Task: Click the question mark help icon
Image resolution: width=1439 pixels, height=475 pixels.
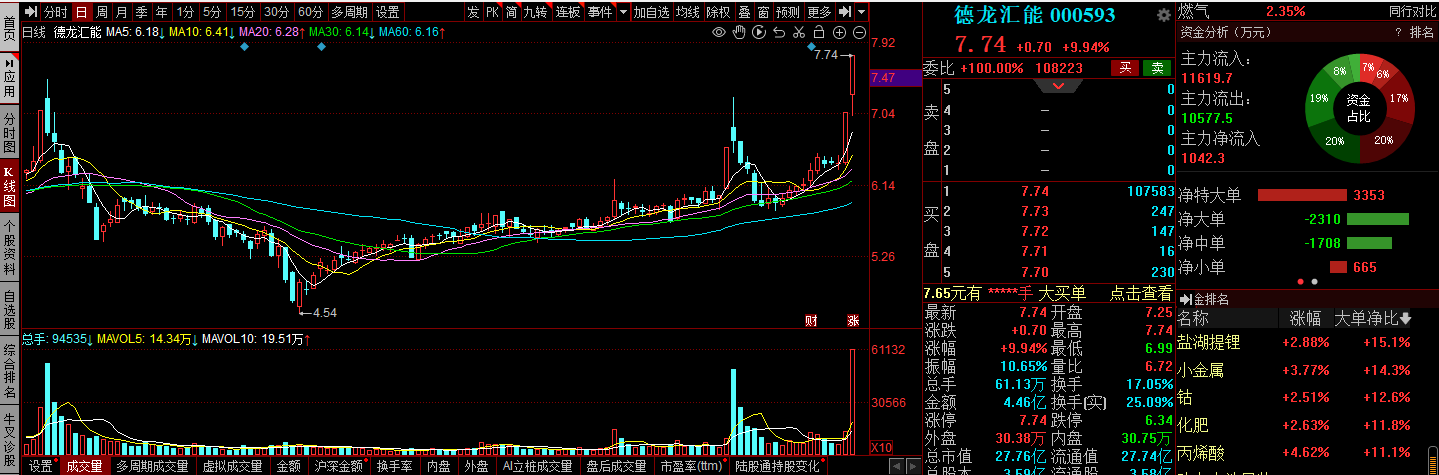Action: click(1398, 33)
